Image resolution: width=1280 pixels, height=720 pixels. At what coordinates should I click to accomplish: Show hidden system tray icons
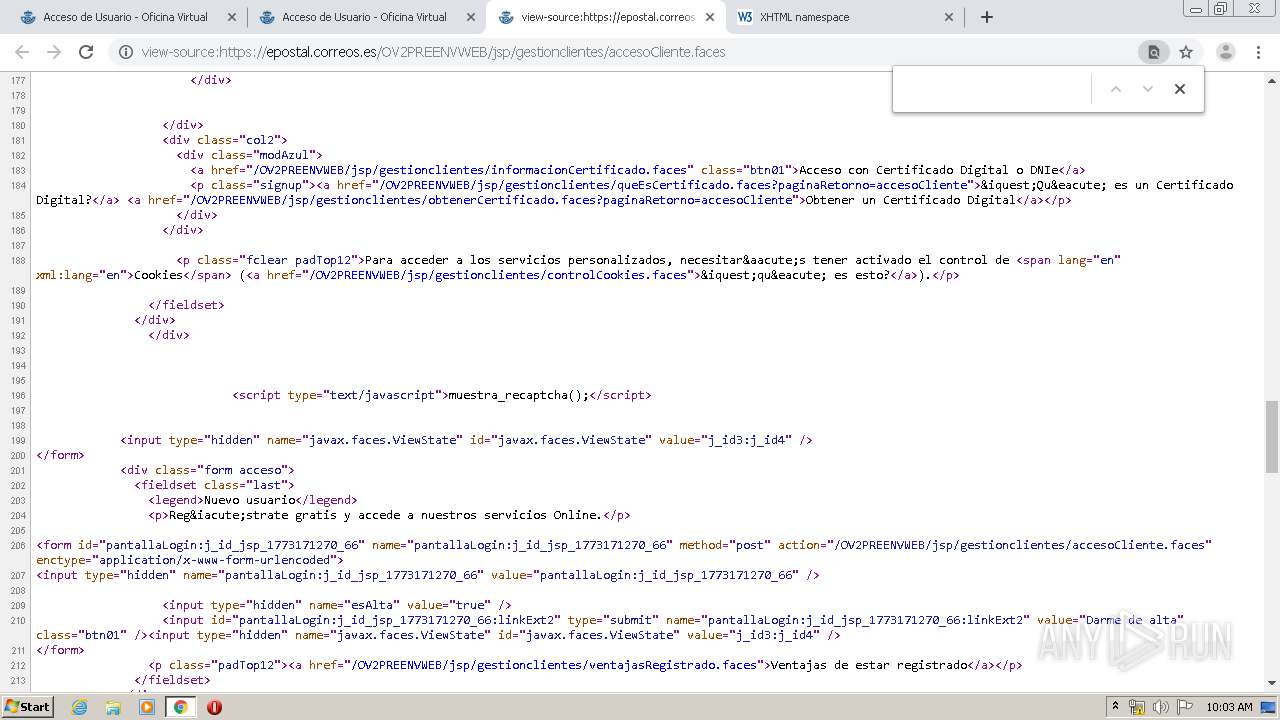[x=1116, y=706]
